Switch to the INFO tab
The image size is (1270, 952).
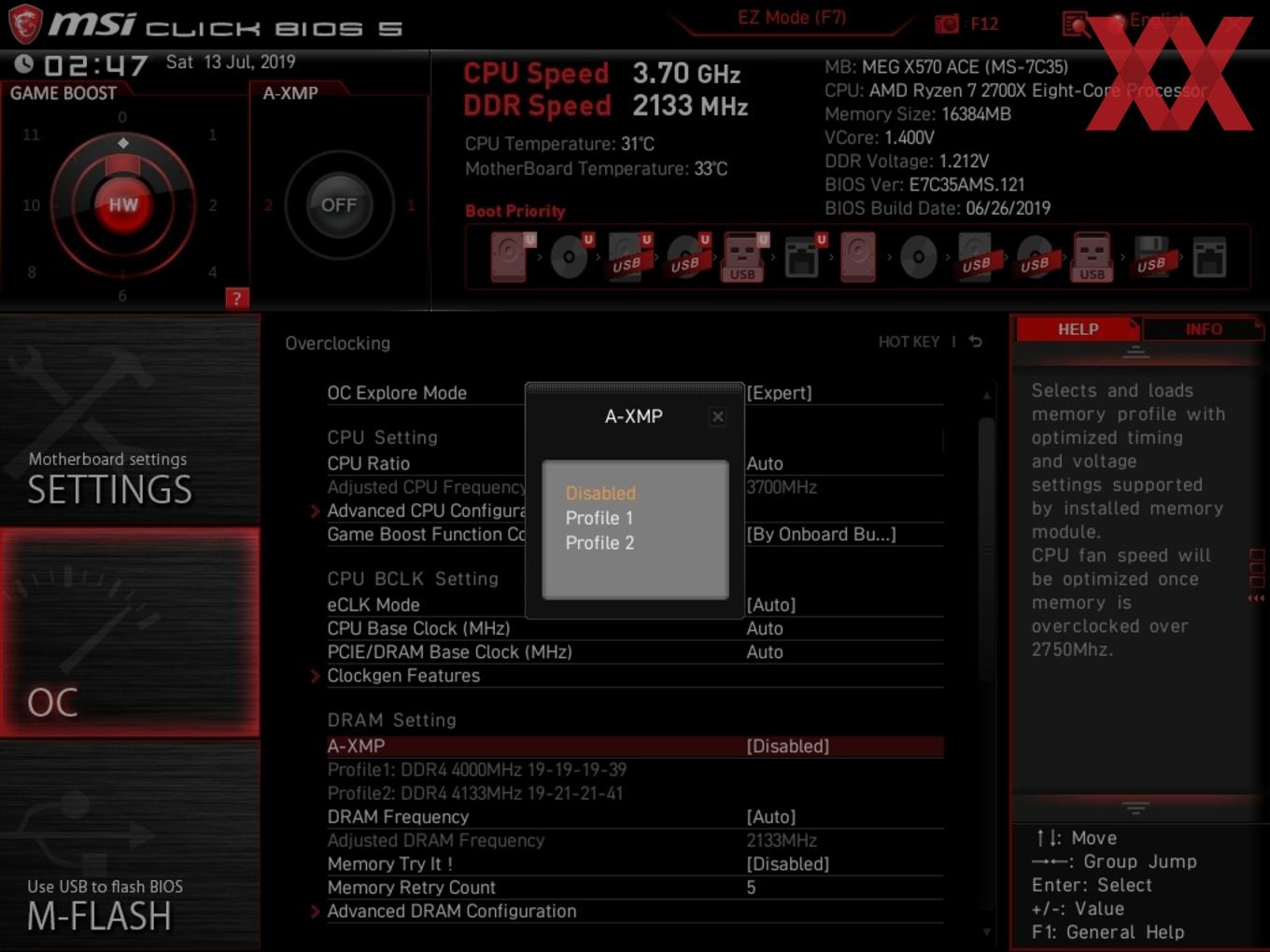(1203, 329)
